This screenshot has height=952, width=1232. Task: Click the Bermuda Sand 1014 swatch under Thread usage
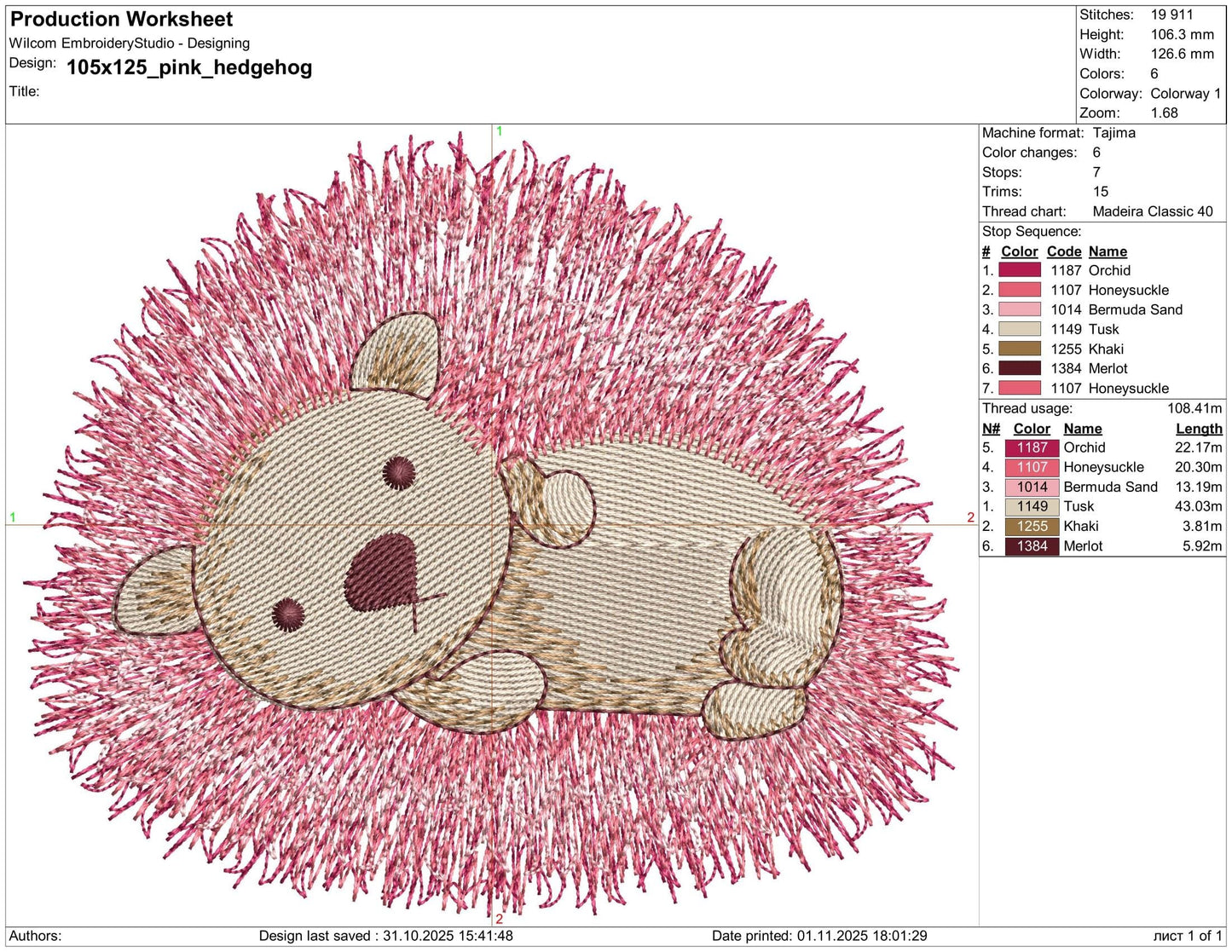[x=1031, y=487]
